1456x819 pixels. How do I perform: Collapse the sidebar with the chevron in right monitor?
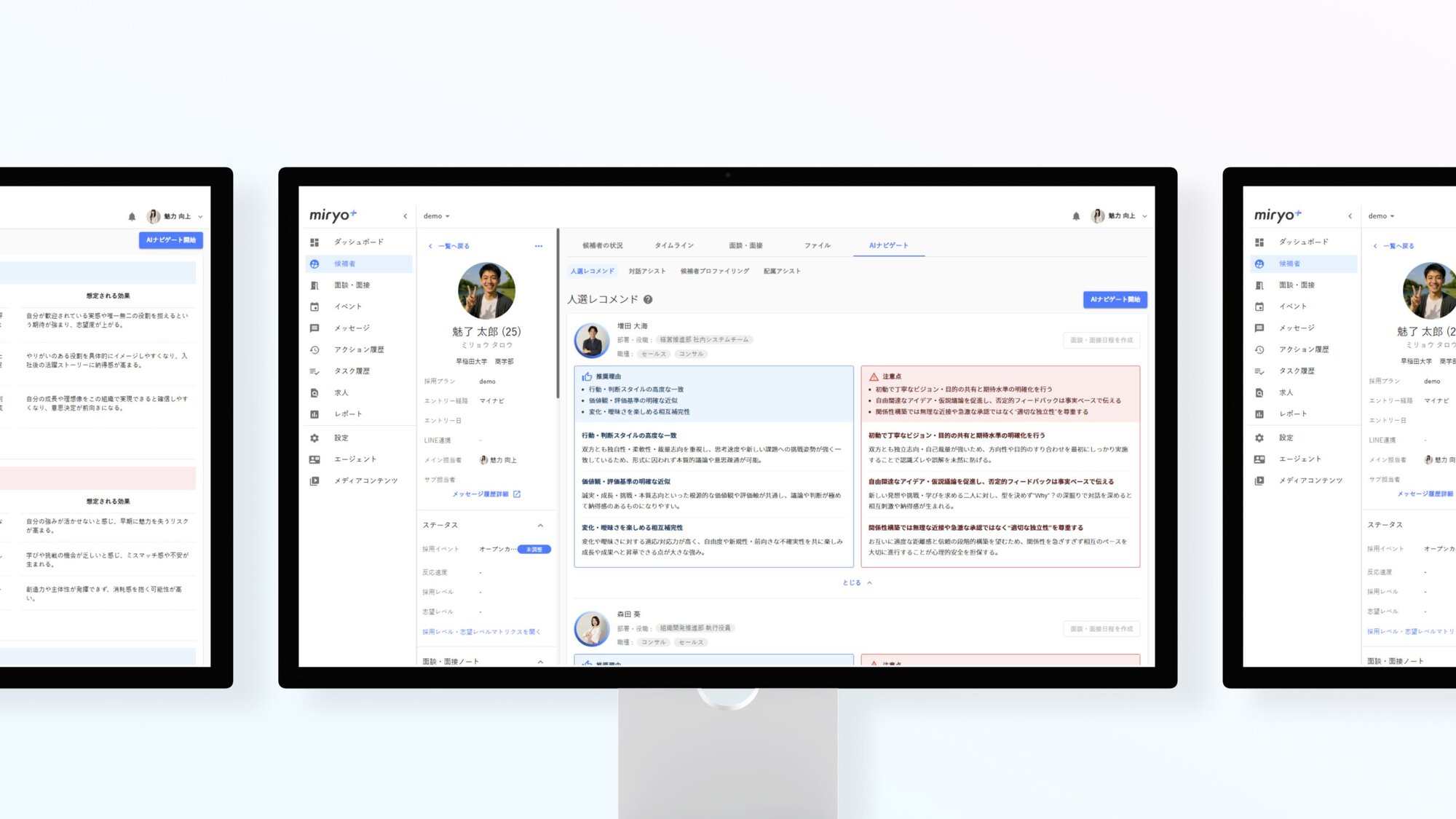[1350, 216]
